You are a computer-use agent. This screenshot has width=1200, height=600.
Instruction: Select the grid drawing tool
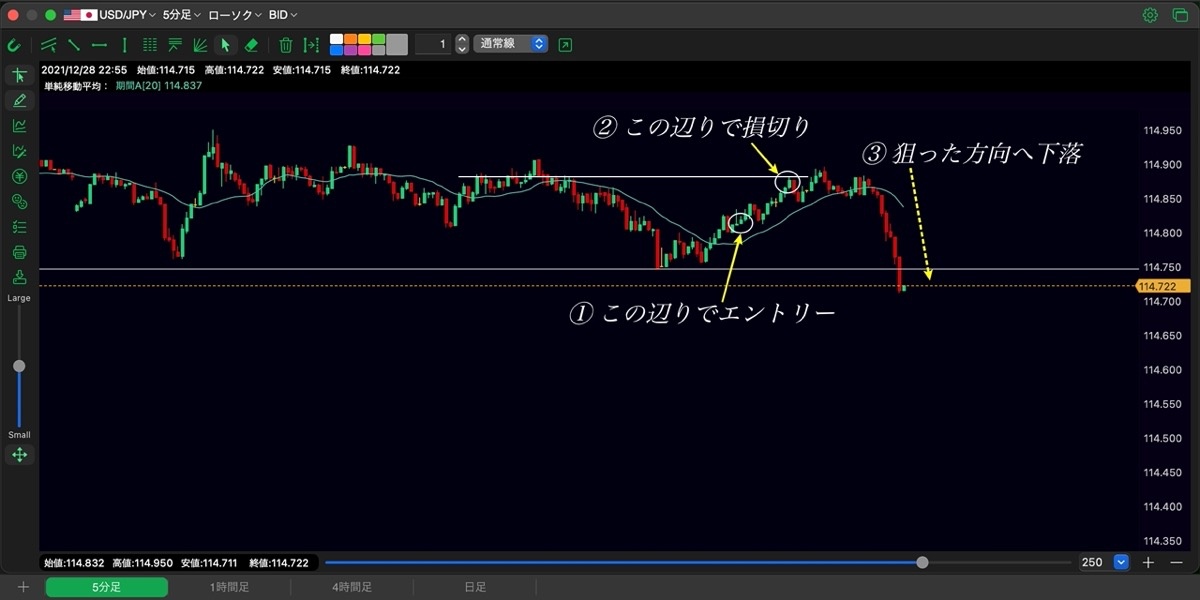pyautogui.click(x=150, y=44)
